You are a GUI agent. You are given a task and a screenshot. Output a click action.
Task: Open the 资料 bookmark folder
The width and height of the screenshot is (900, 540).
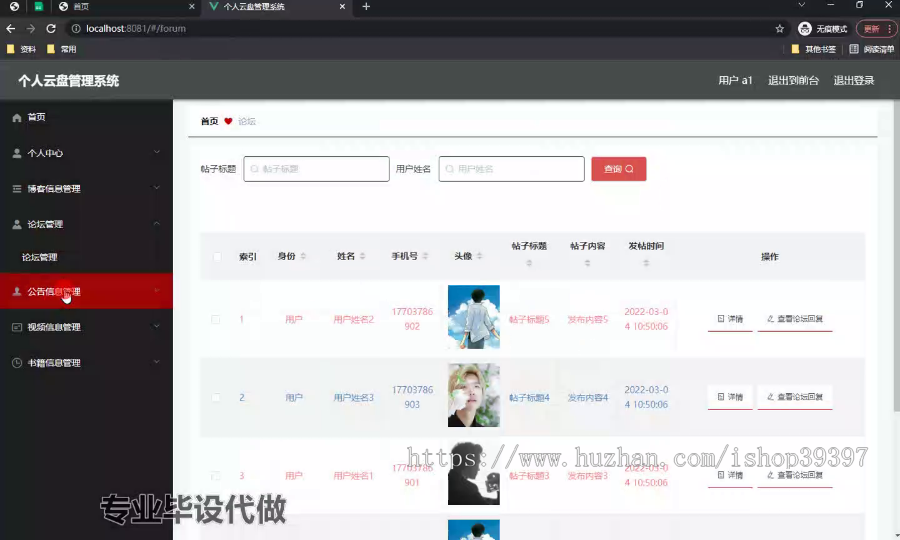(x=21, y=49)
